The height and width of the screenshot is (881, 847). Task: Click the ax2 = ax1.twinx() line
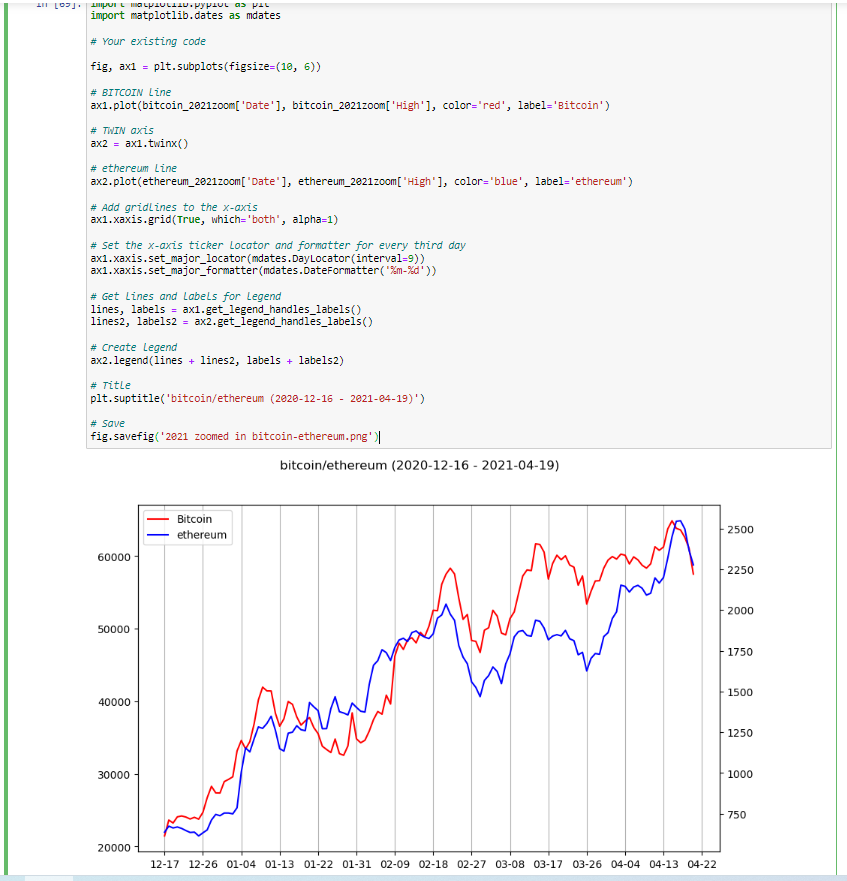(x=139, y=143)
